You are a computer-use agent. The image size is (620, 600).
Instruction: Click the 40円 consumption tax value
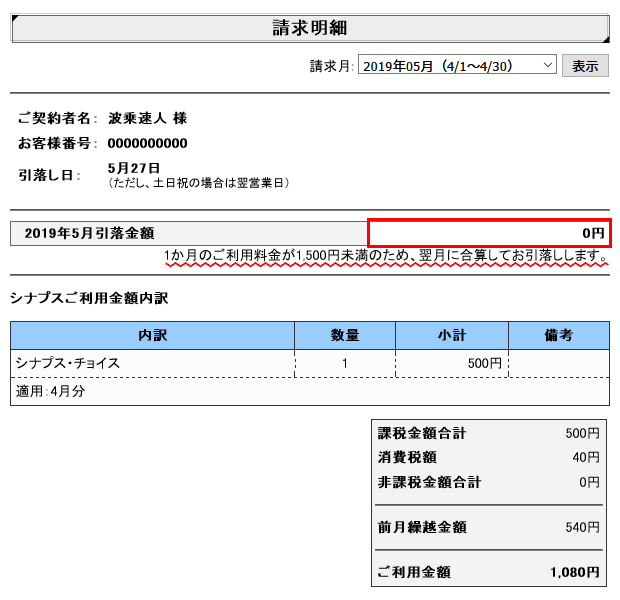click(586, 458)
